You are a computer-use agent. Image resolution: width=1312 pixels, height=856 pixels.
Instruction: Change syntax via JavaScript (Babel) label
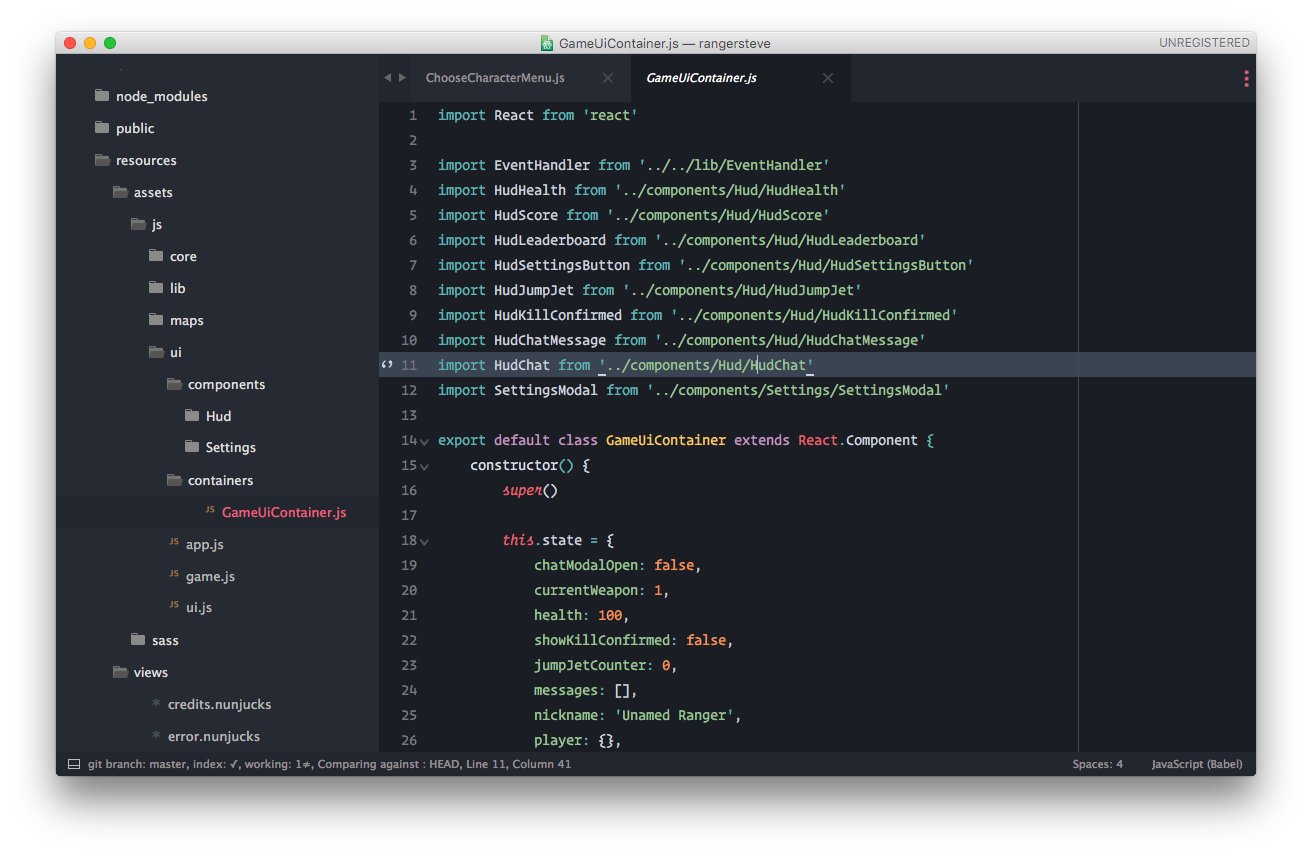click(1196, 764)
